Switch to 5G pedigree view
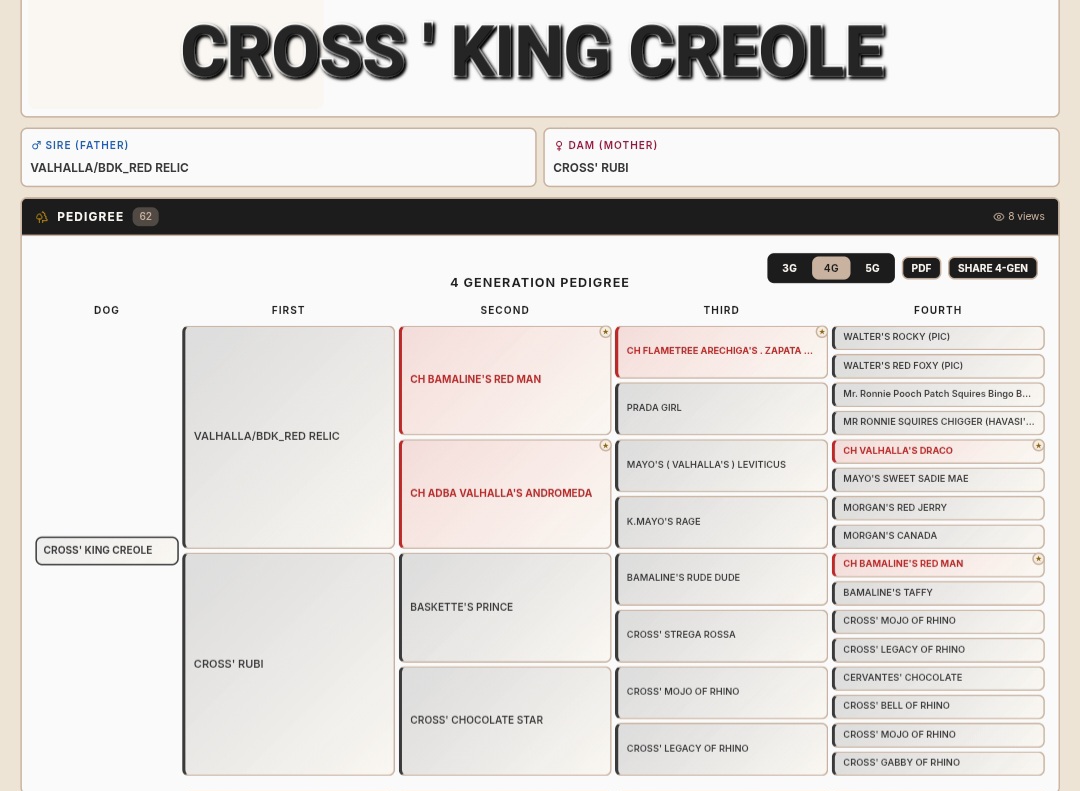This screenshot has height=791, width=1080. [872, 268]
